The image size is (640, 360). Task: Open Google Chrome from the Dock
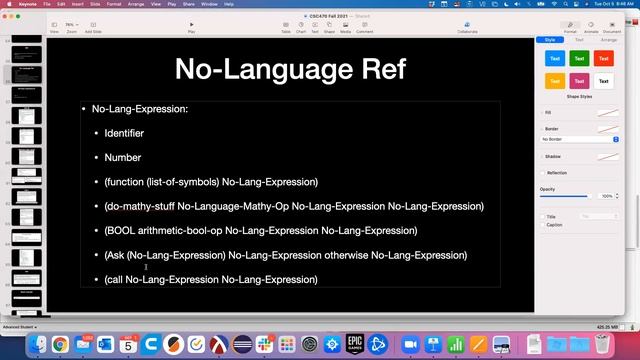click(60, 345)
